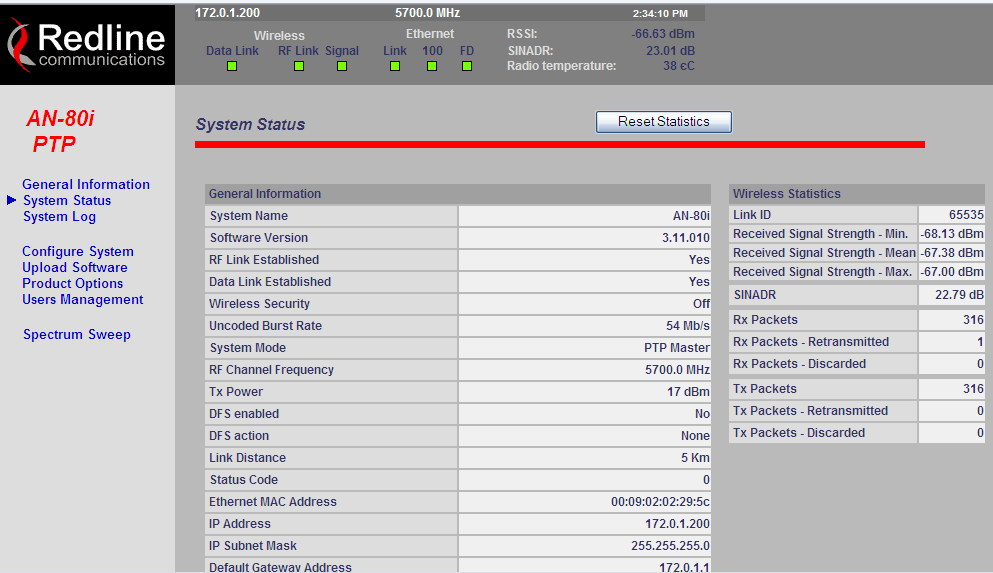The width and height of the screenshot is (993, 573).
Task: Click the IP Address value 172.0.1.200
Action: pos(677,524)
